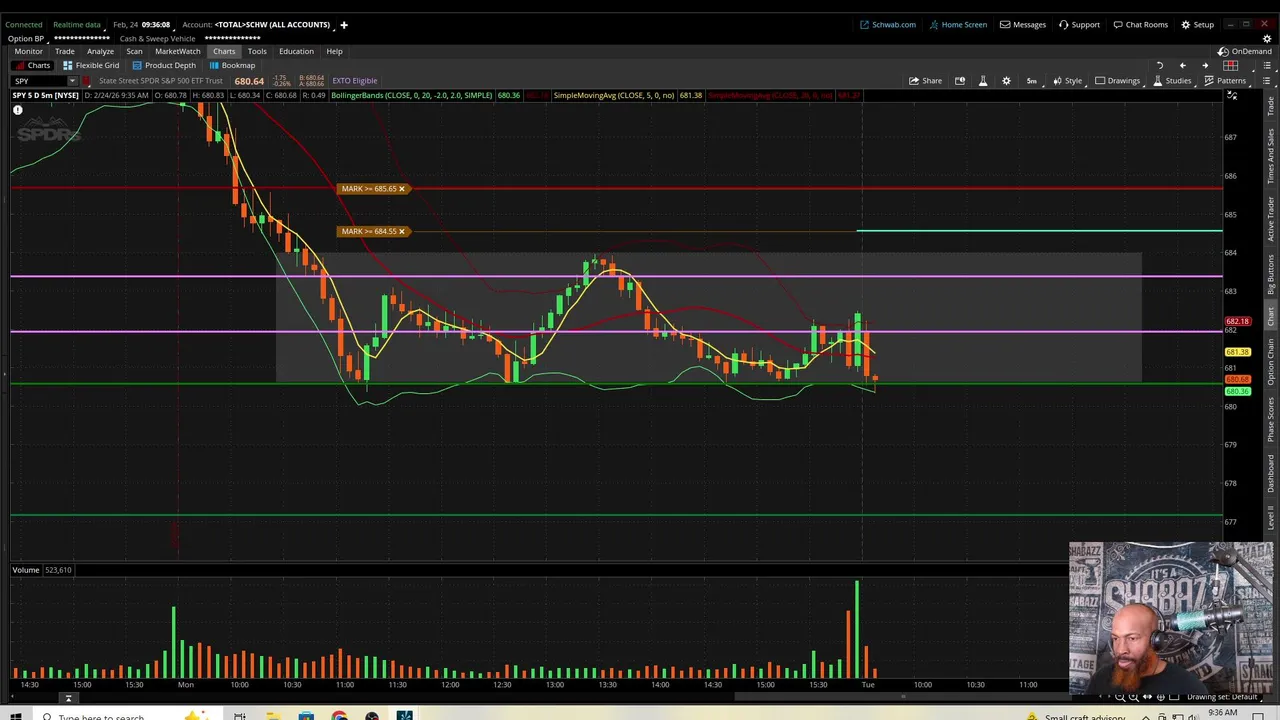
Task: Open the list menu icon beside Patterns
Action: (1267, 80)
